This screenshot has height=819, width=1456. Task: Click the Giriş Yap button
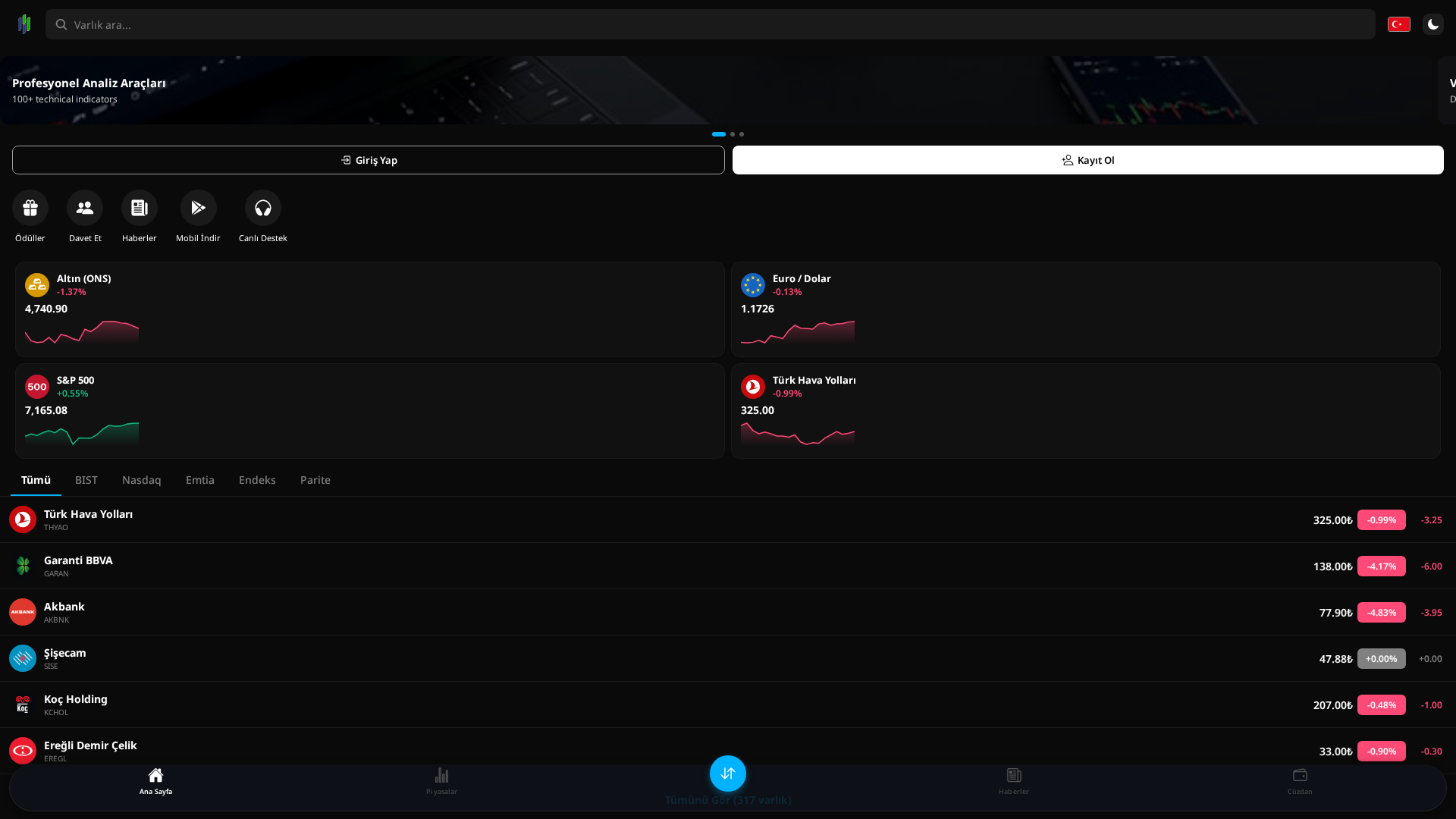[x=369, y=160]
